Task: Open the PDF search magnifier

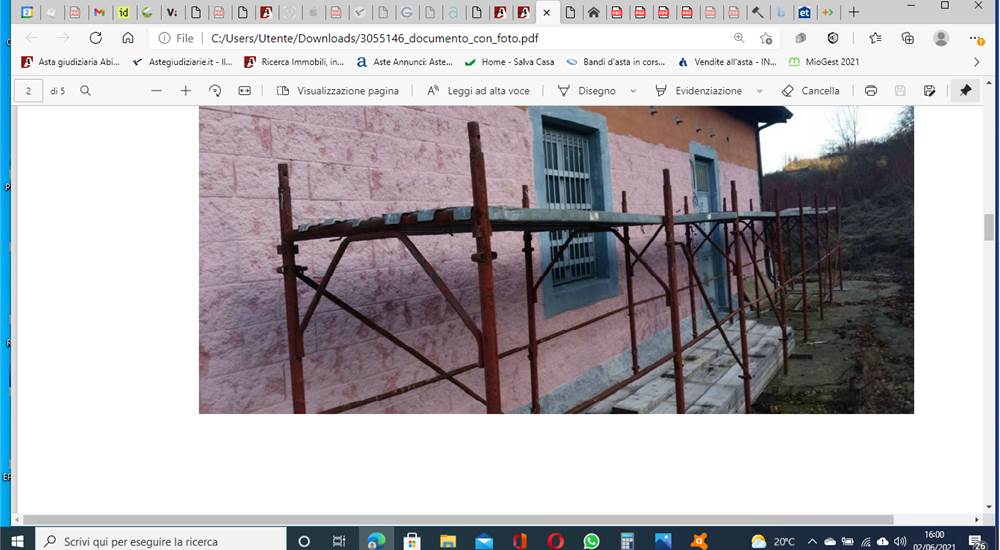Action: (85, 91)
